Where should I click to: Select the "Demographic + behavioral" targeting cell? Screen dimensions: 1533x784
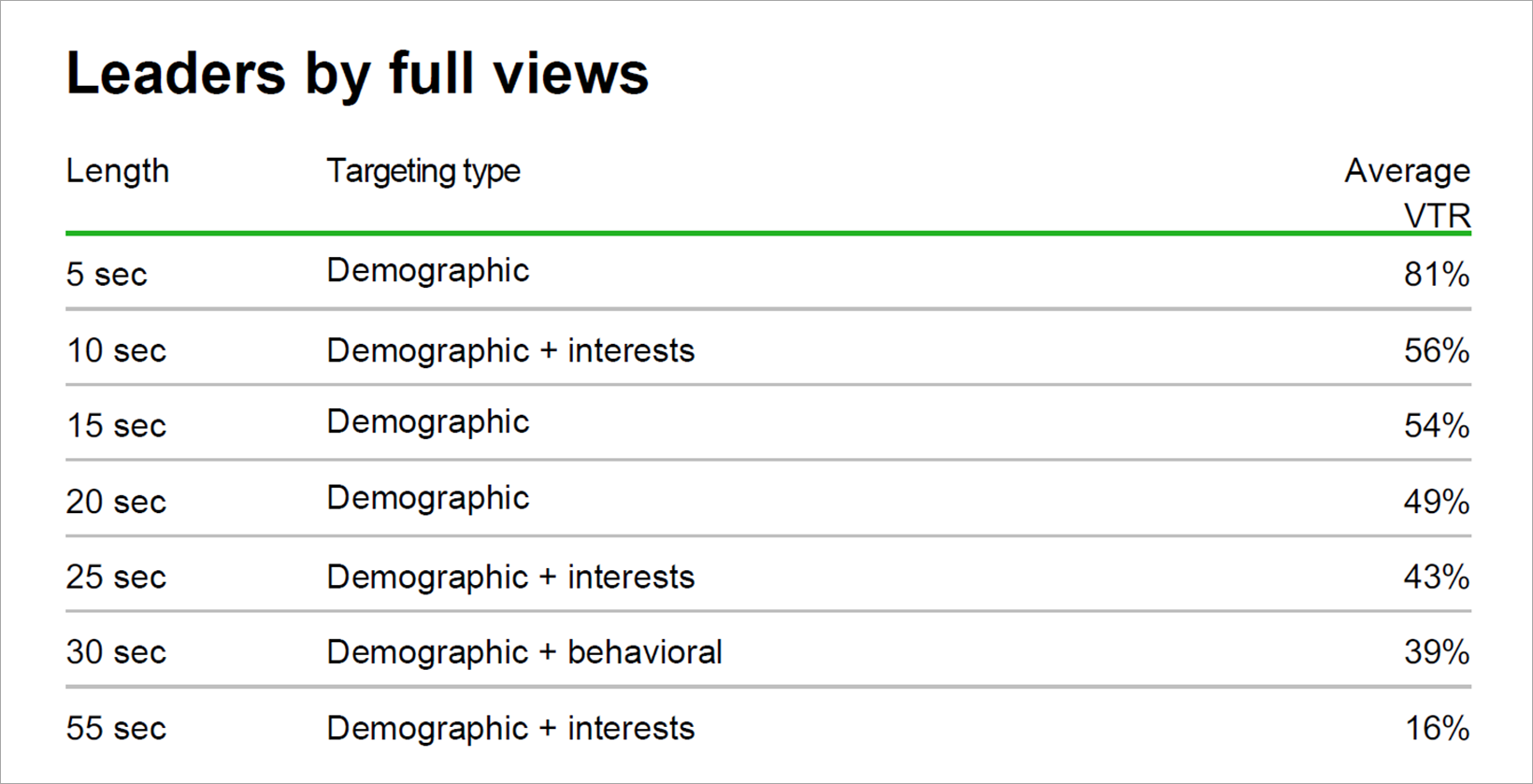[x=524, y=652]
